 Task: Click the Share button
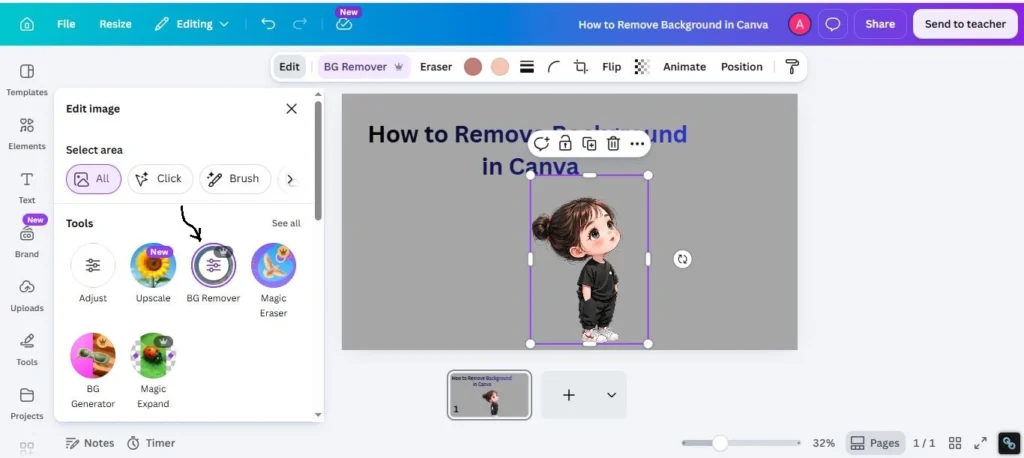point(880,24)
